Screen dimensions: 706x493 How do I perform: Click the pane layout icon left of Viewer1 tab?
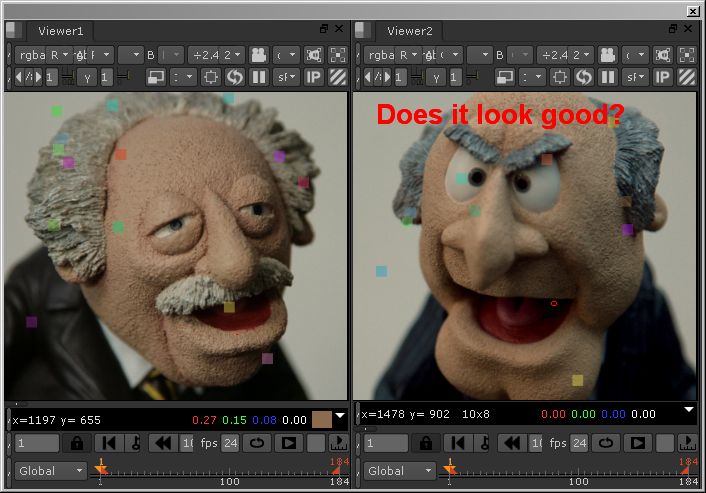(14, 31)
